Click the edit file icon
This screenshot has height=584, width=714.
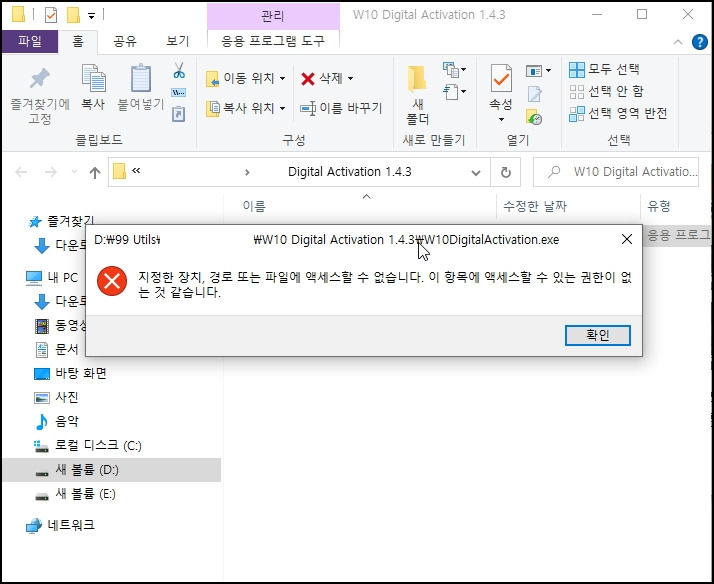click(534, 94)
